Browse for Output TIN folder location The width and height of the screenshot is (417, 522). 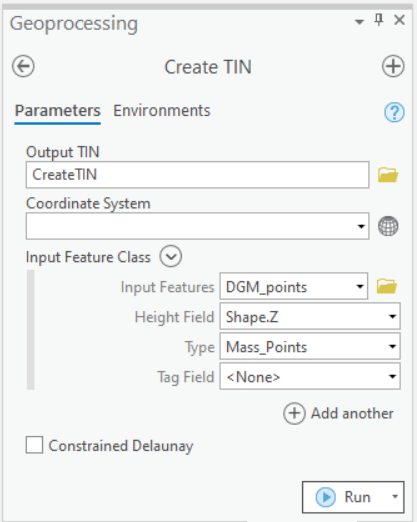click(388, 175)
